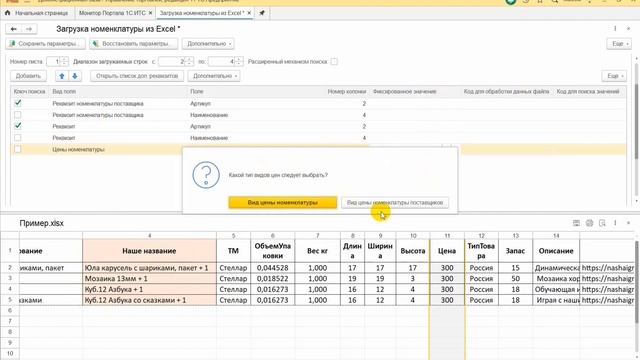Tick search key for Реквизит номенклатуры поставщика Наименование
The image size is (640, 360).
click(18, 115)
